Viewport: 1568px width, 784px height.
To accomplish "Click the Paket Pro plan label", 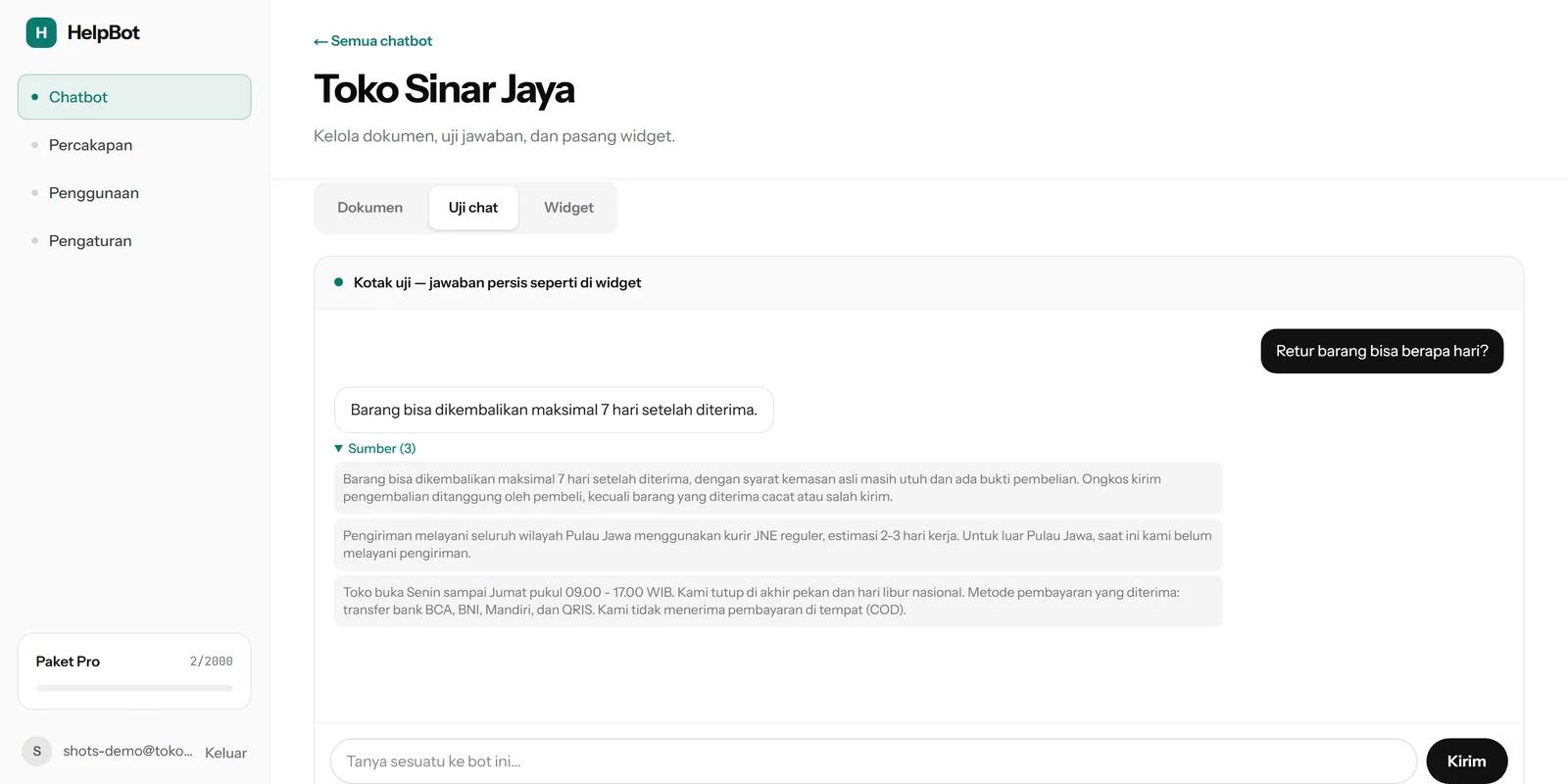I will 68,661.
